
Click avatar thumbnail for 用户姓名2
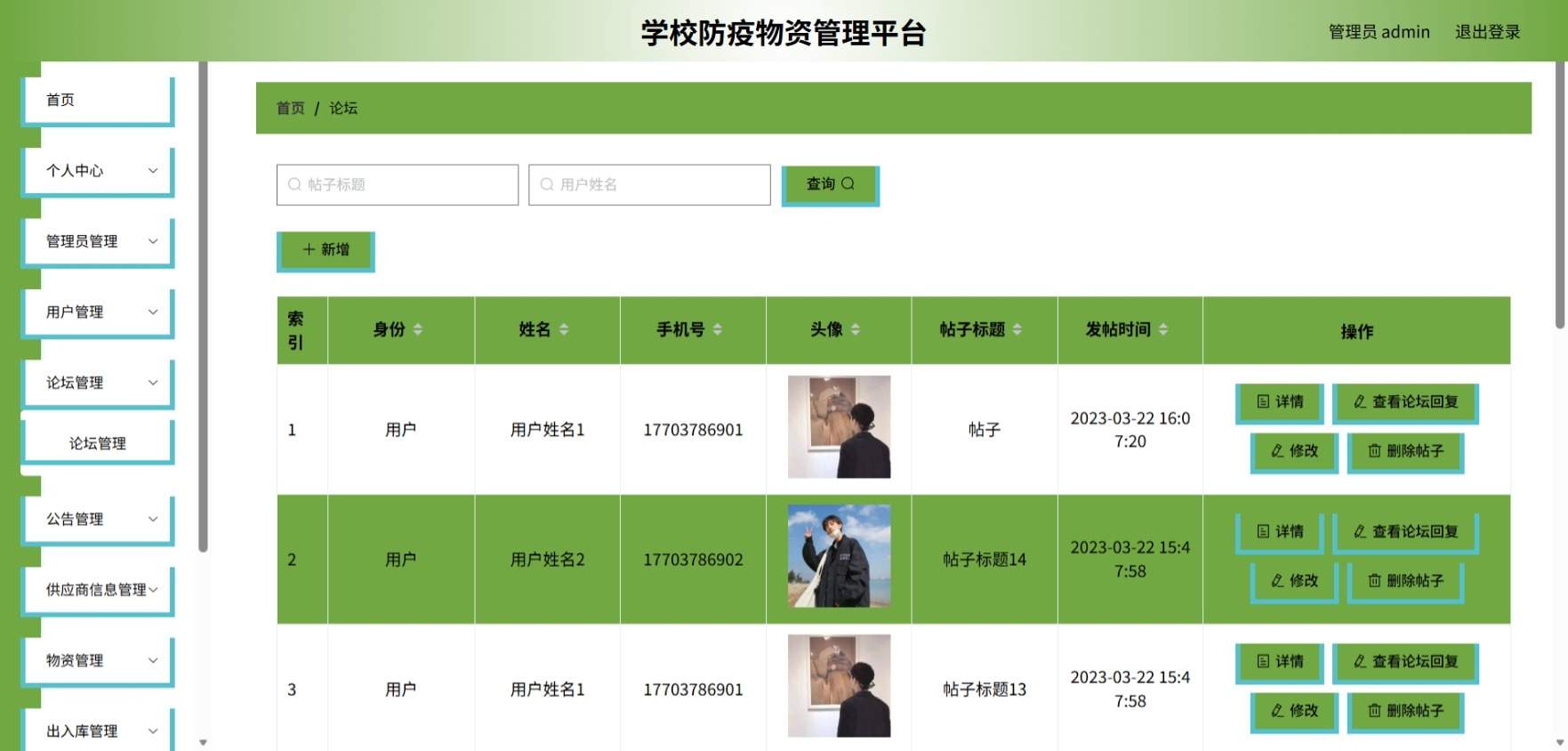point(839,556)
